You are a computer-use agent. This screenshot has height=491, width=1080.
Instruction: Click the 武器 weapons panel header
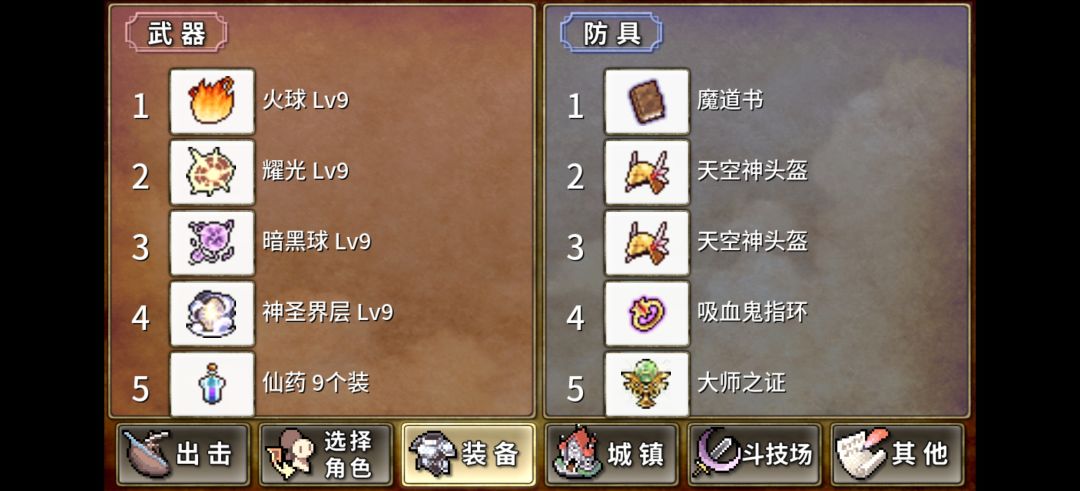(176, 32)
